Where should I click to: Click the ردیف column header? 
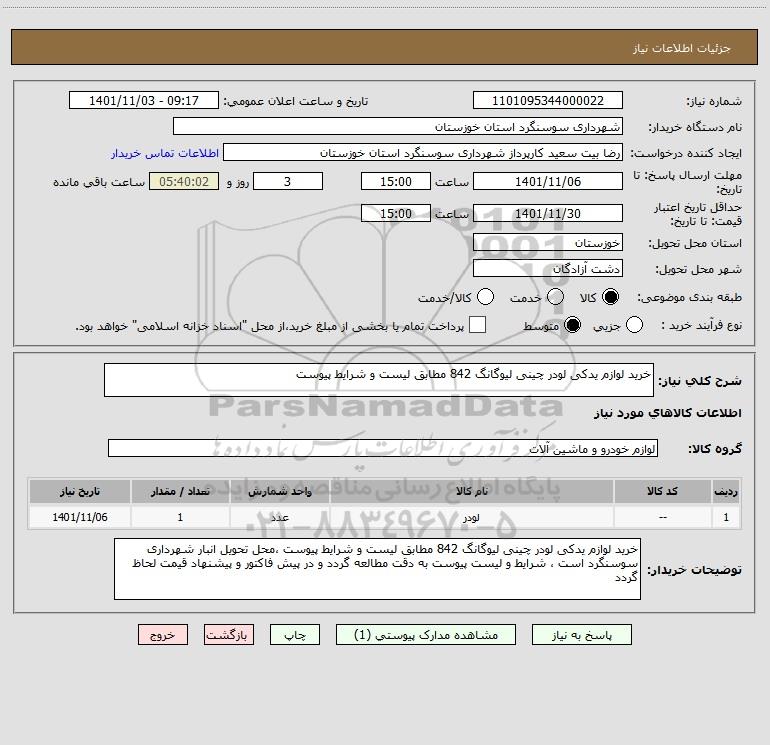click(726, 491)
